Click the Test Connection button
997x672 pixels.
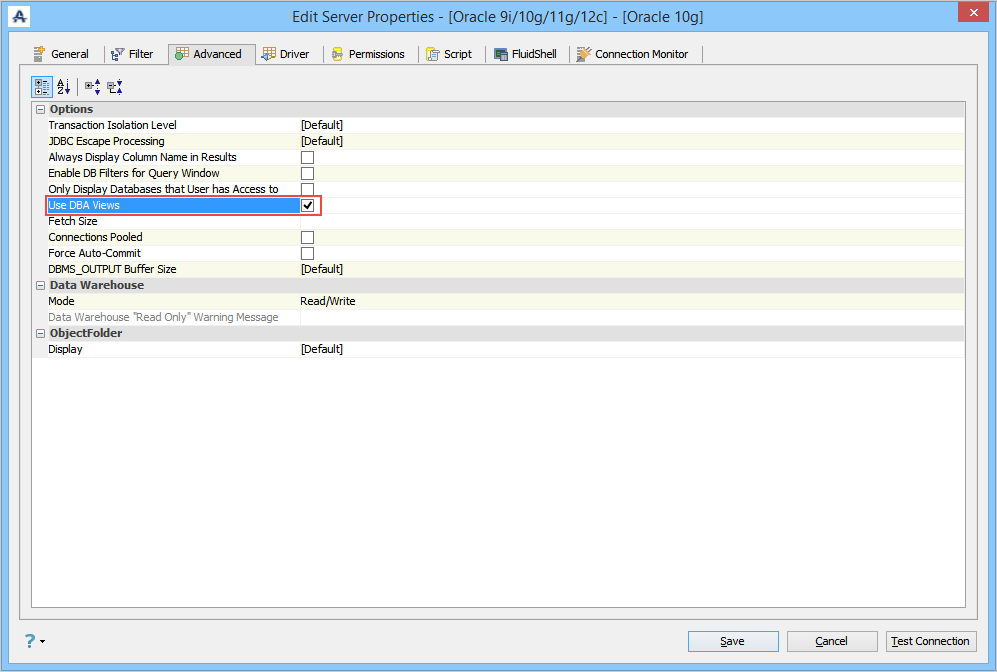[931, 641]
